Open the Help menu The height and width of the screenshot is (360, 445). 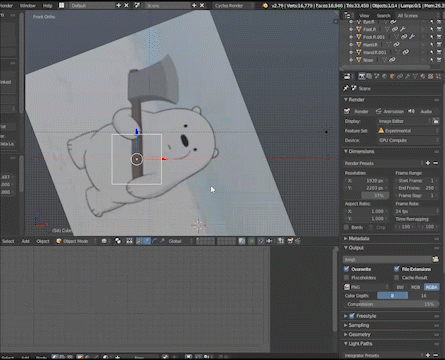pos(47,5)
